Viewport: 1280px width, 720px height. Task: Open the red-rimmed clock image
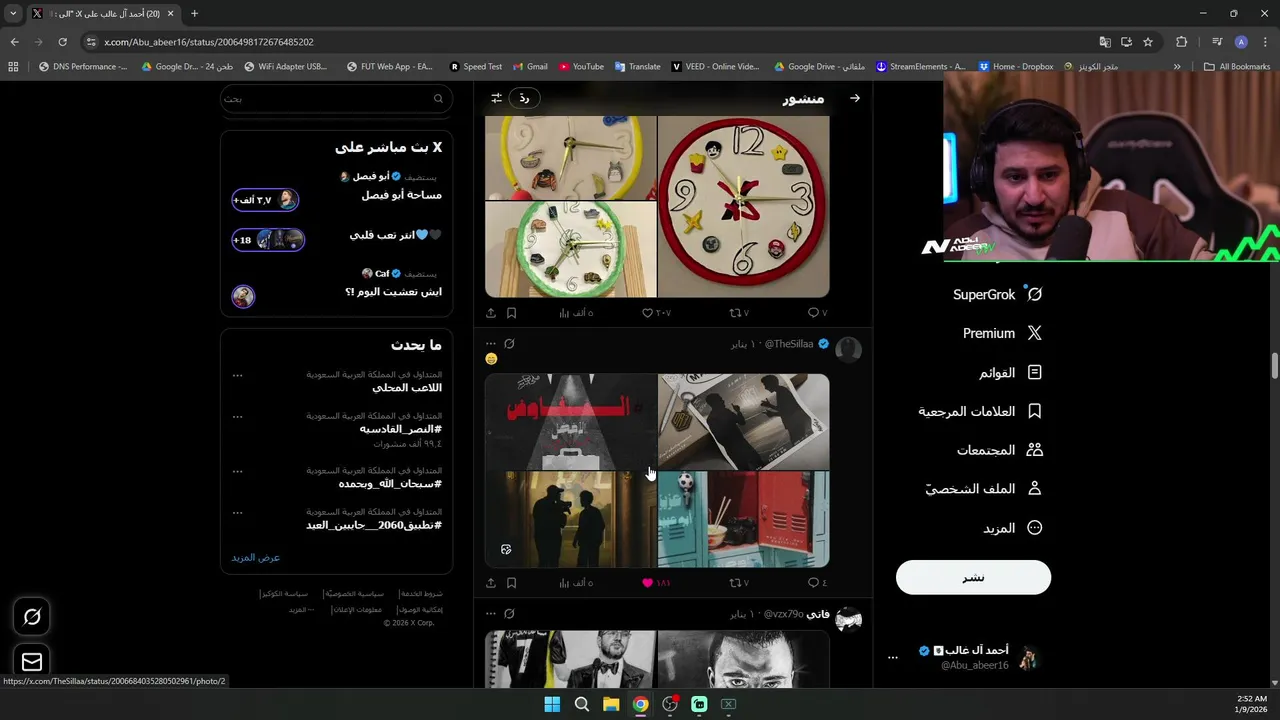[x=743, y=206]
